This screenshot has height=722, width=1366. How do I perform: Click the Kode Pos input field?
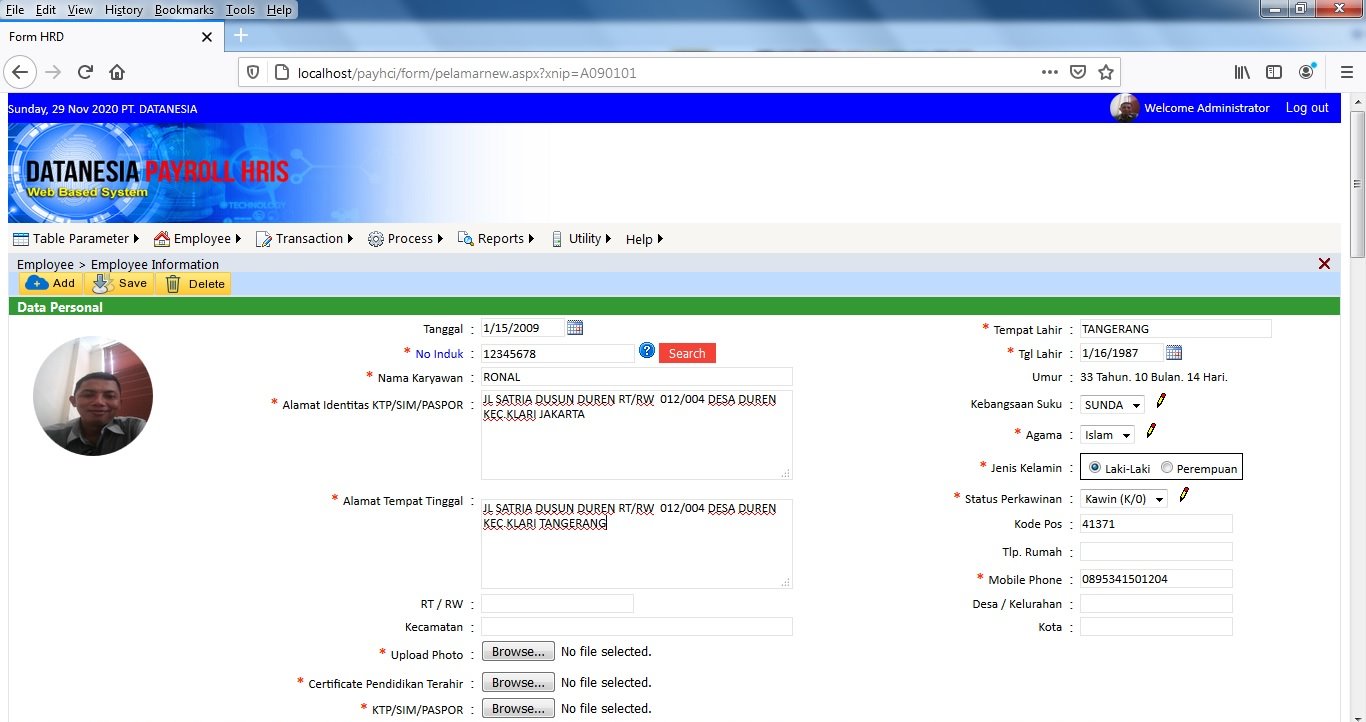tap(1156, 524)
